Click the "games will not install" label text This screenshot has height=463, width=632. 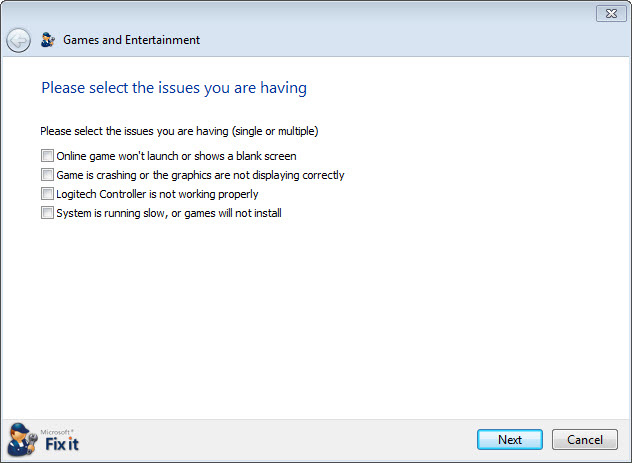tap(233, 213)
